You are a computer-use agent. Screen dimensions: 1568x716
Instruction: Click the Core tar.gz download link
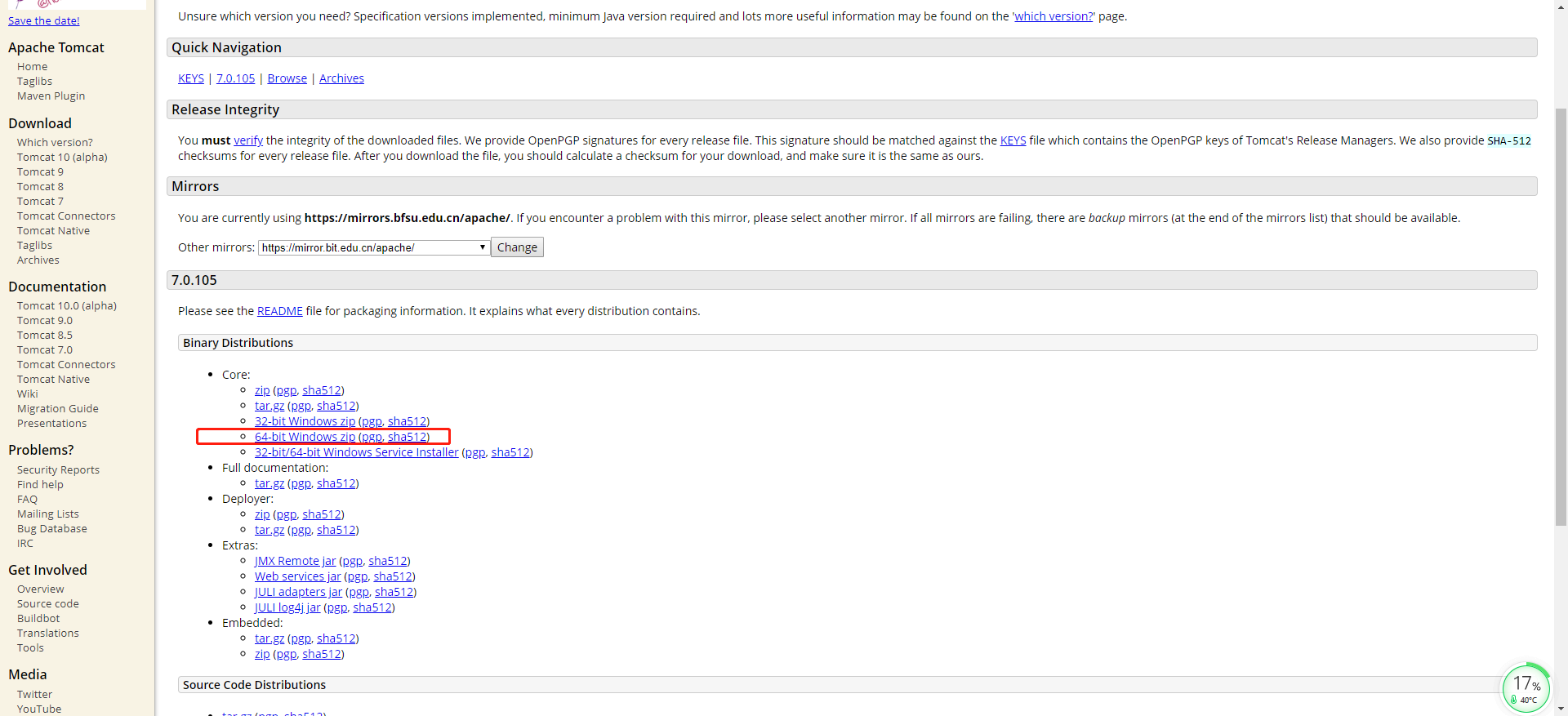tap(269, 406)
